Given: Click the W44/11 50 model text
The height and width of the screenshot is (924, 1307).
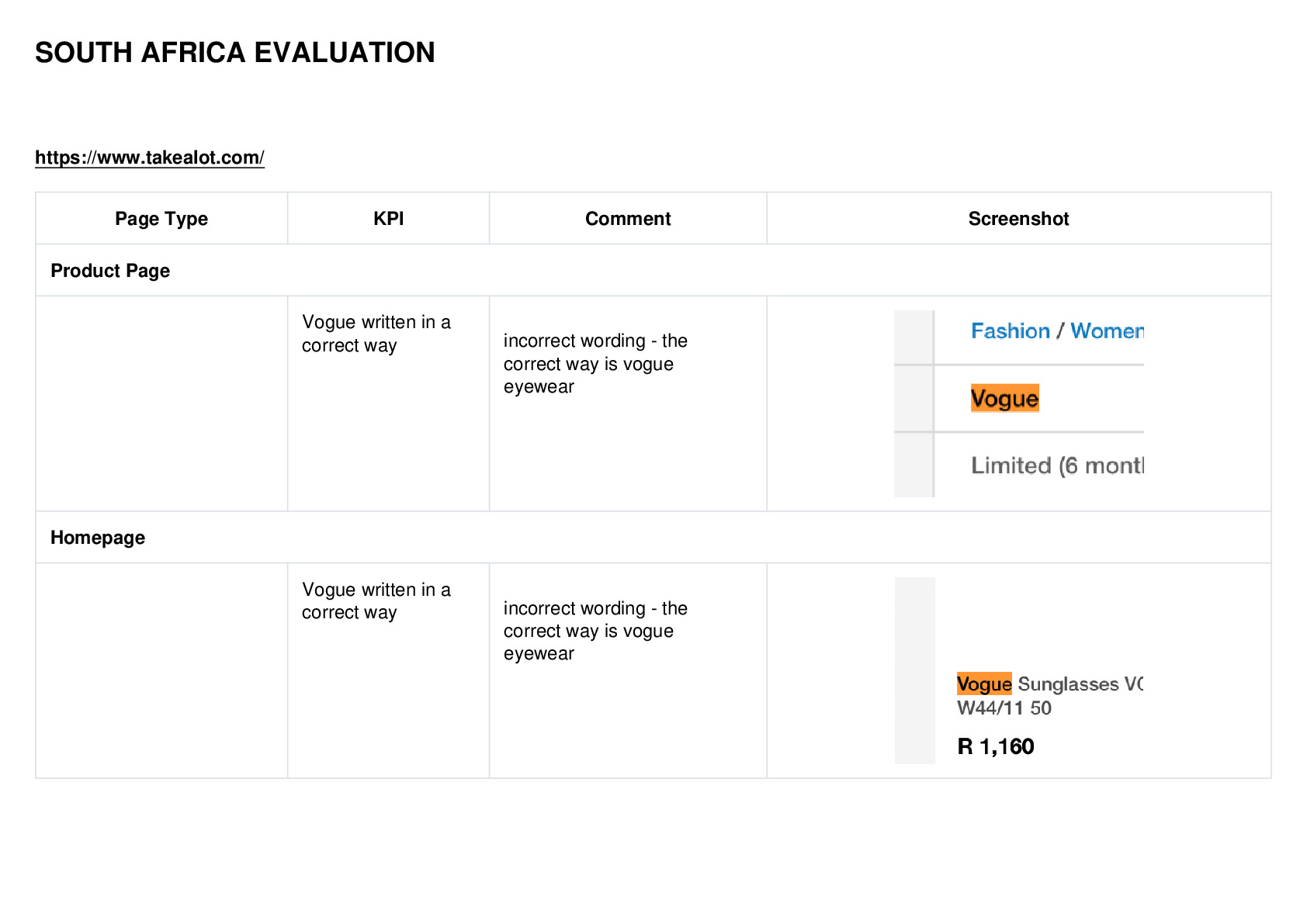Looking at the screenshot, I should 1004,708.
